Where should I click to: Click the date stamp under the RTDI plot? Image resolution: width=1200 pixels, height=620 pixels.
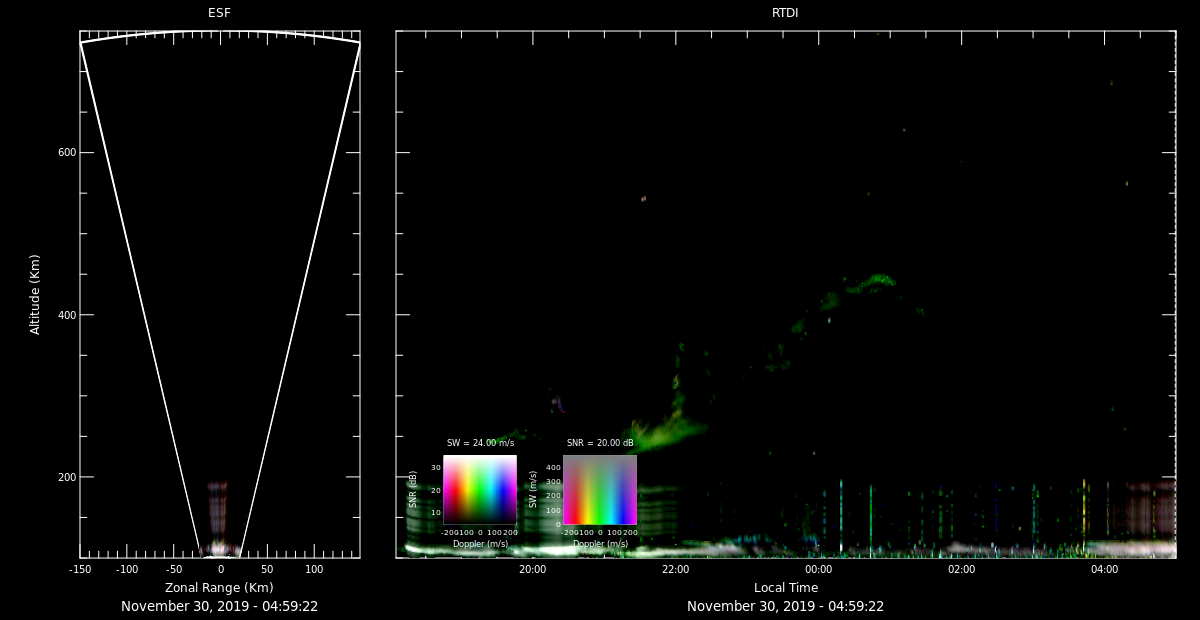tap(786, 606)
